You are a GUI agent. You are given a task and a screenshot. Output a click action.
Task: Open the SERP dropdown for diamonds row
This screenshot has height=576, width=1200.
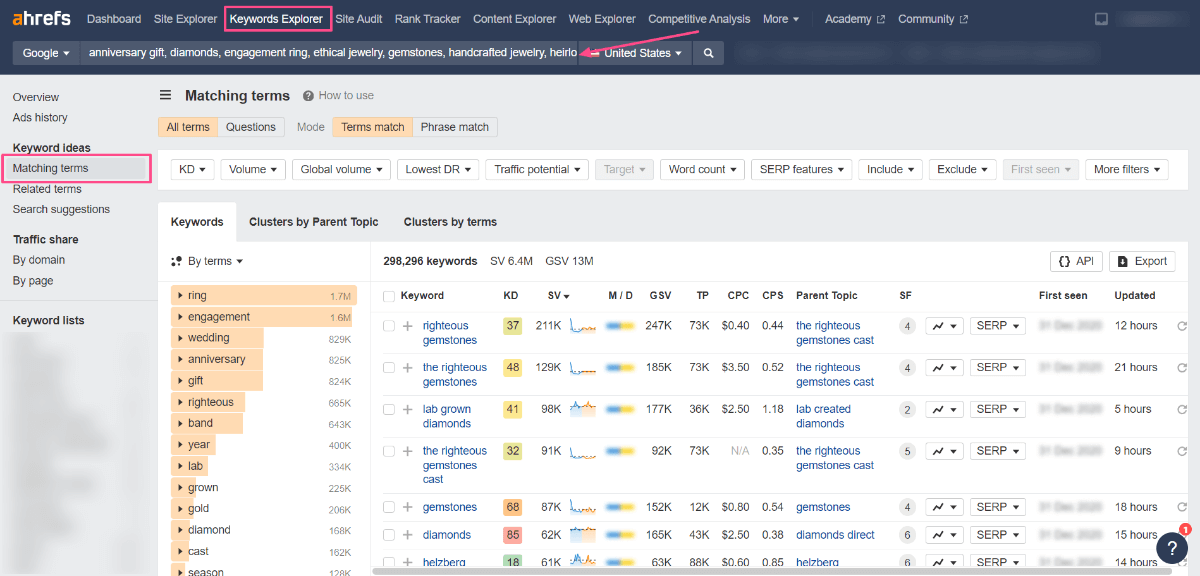tap(998, 535)
